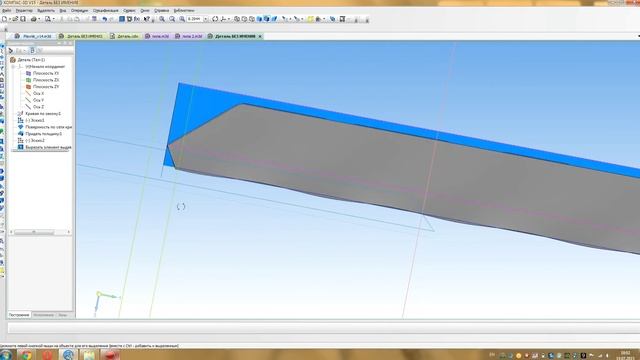Click the view orientation axes icon
Screen dimensions: 640x360
pyautogui.click(x=223, y=19)
